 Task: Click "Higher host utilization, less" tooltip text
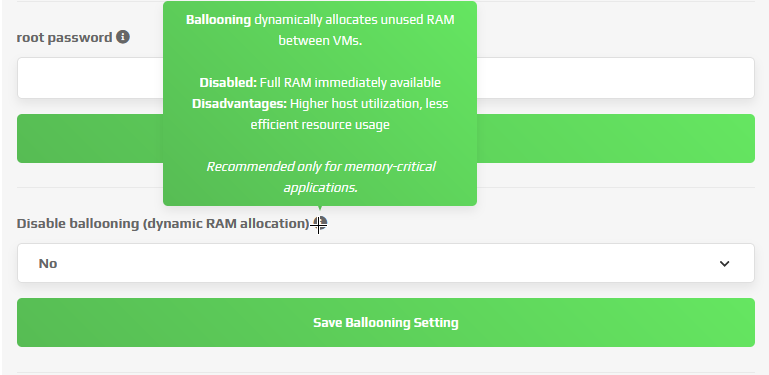(x=369, y=104)
